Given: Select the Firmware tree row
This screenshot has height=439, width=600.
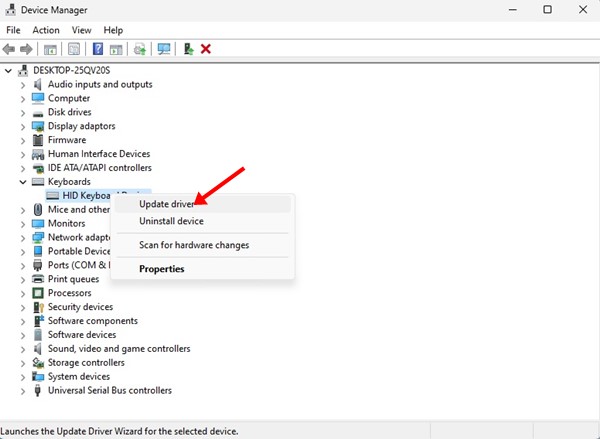Looking at the screenshot, I should (x=67, y=140).
